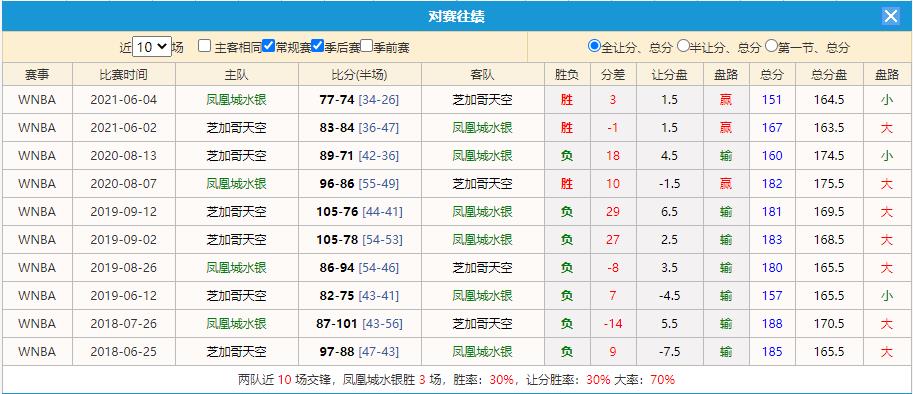The height and width of the screenshot is (394, 913).
Task: Click the 总分 column header
Action: pos(772,74)
